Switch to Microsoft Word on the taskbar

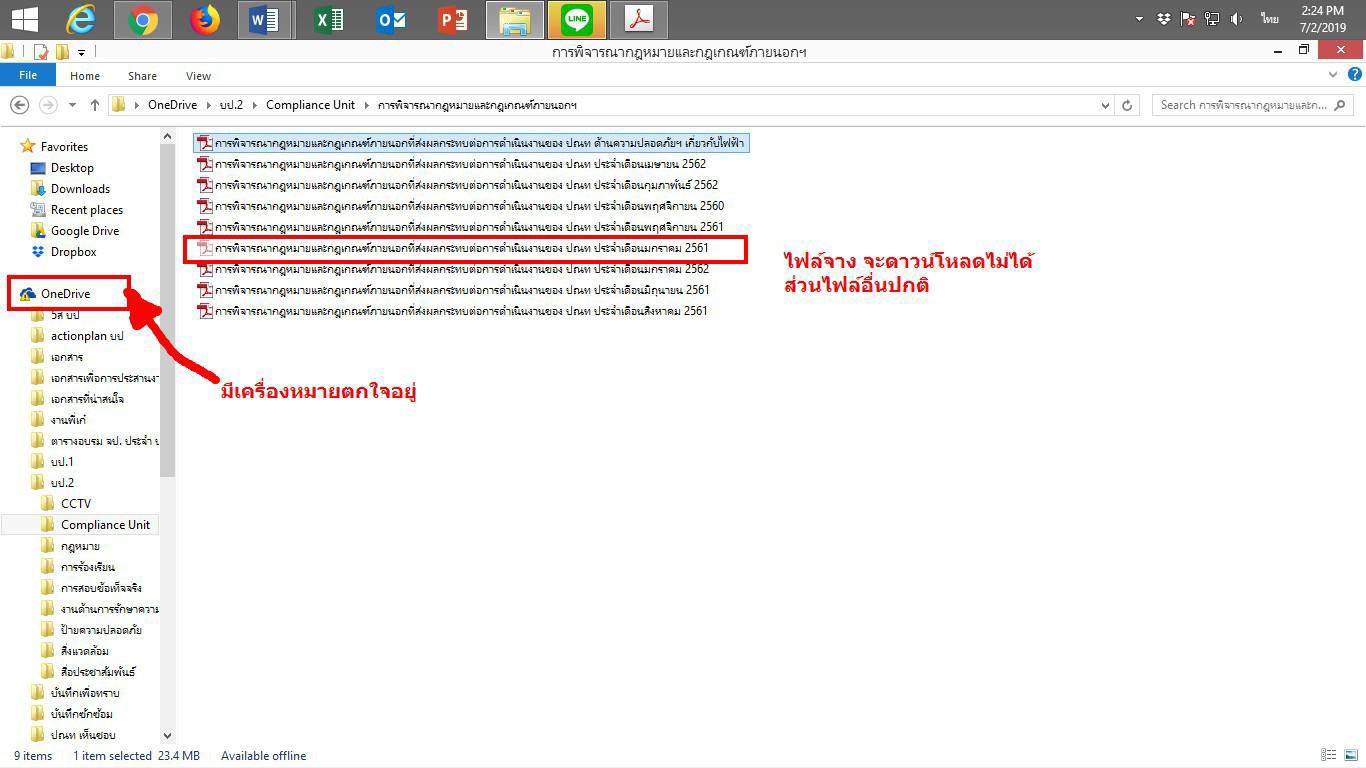coord(266,19)
